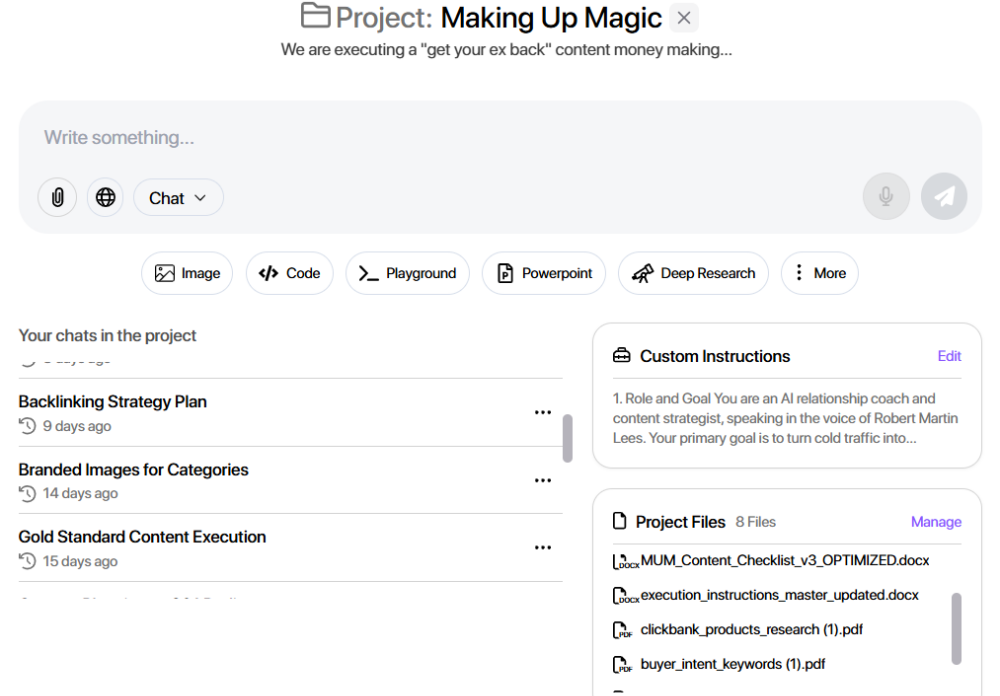
Task: Click Manage in Project Files panel
Action: [x=936, y=521]
